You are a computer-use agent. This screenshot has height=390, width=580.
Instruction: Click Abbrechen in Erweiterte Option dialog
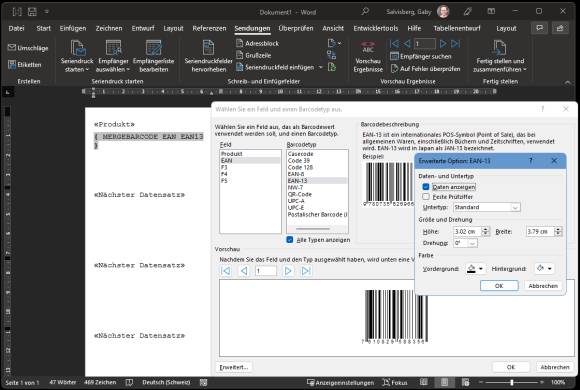pos(543,286)
